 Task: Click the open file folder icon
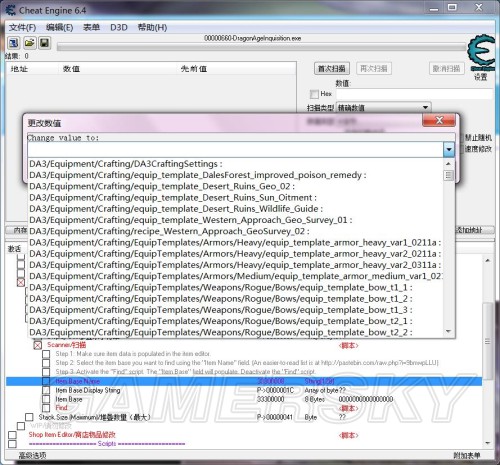point(29,43)
